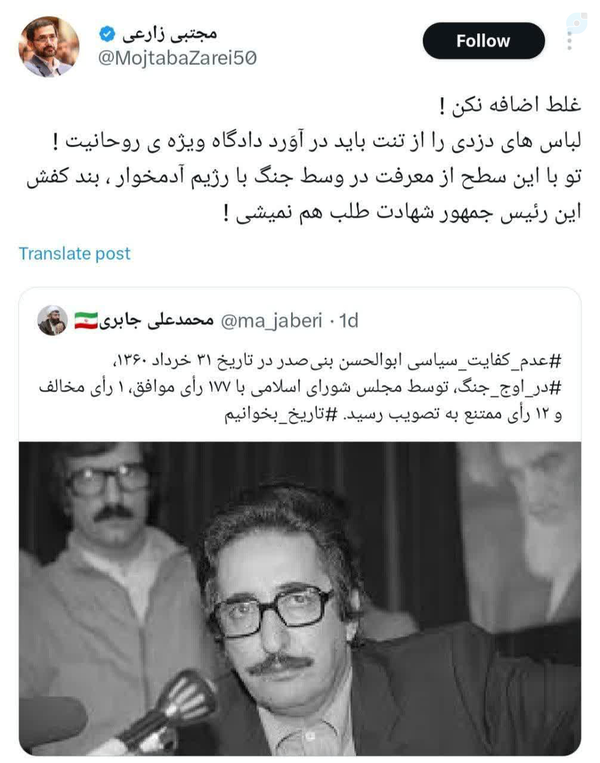Click the Follow button

pos(483,41)
